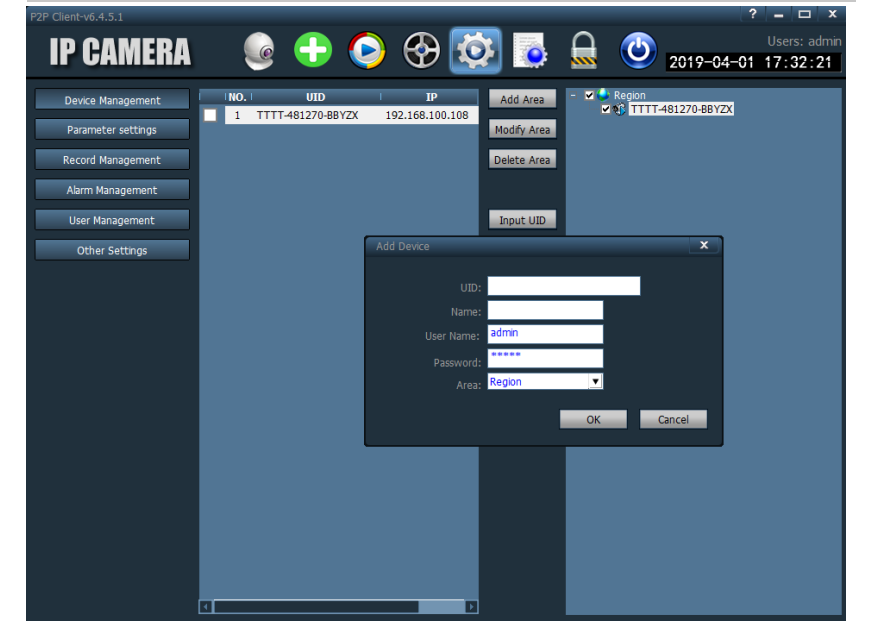Switch to Alarm Management
This screenshot has height=628, width=894.
(112, 190)
